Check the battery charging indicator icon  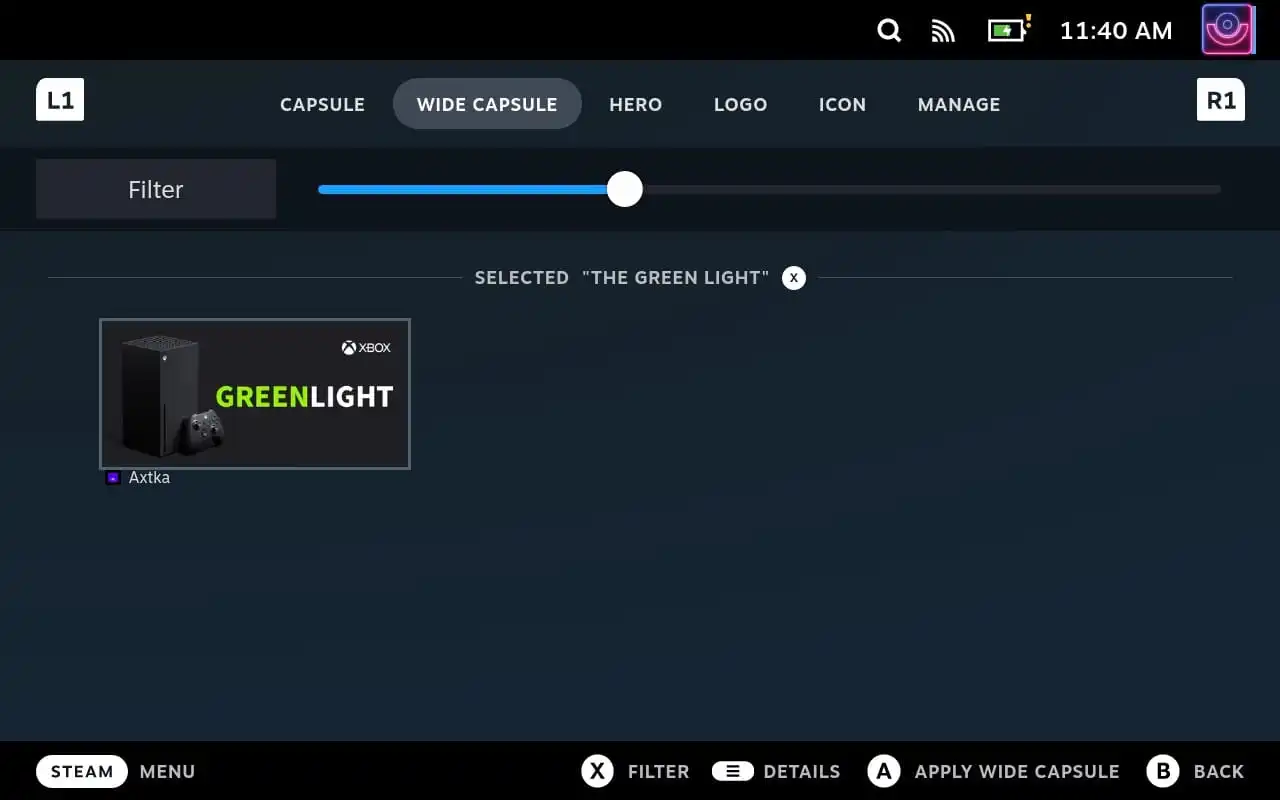point(1008,30)
